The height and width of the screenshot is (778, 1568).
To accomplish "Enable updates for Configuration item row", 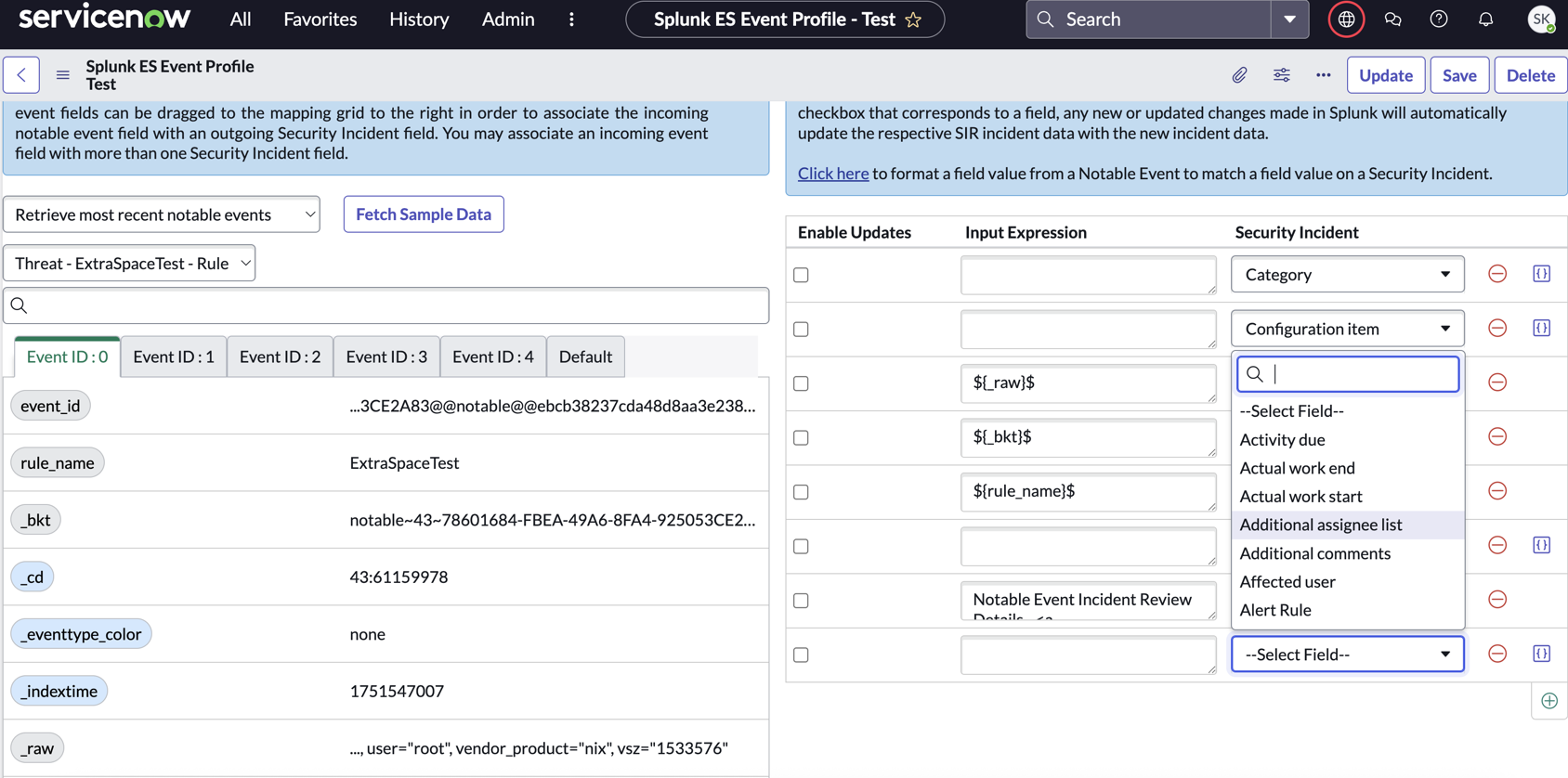I will point(802,330).
